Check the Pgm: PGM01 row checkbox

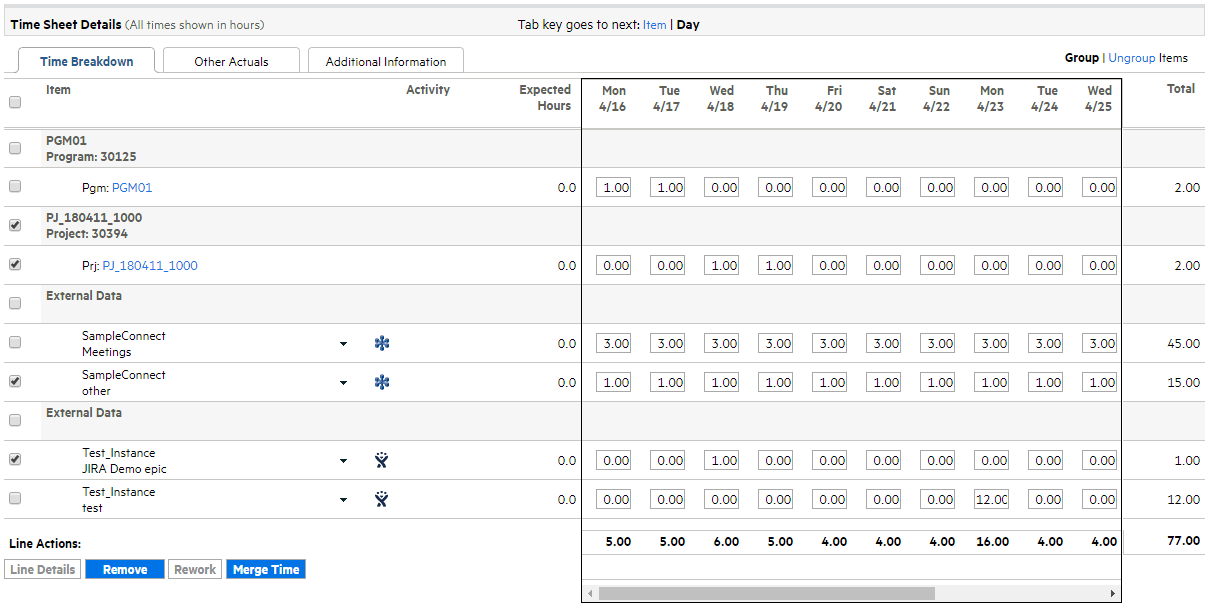[x=15, y=187]
